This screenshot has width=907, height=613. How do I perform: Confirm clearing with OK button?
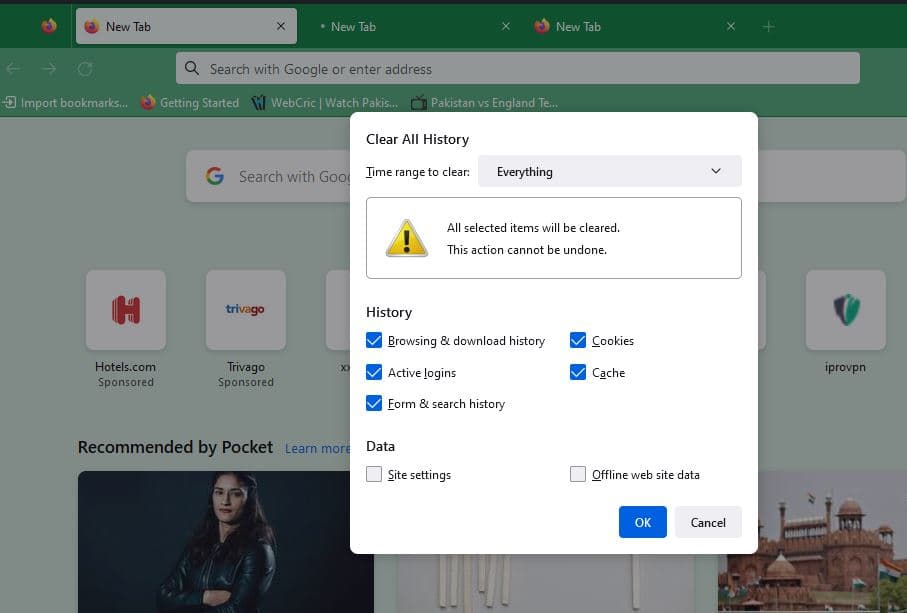(643, 522)
